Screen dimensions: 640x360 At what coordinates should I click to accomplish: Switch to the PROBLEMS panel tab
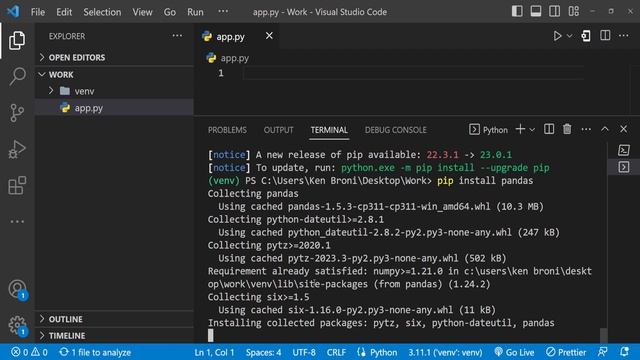pyautogui.click(x=227, y=130)
